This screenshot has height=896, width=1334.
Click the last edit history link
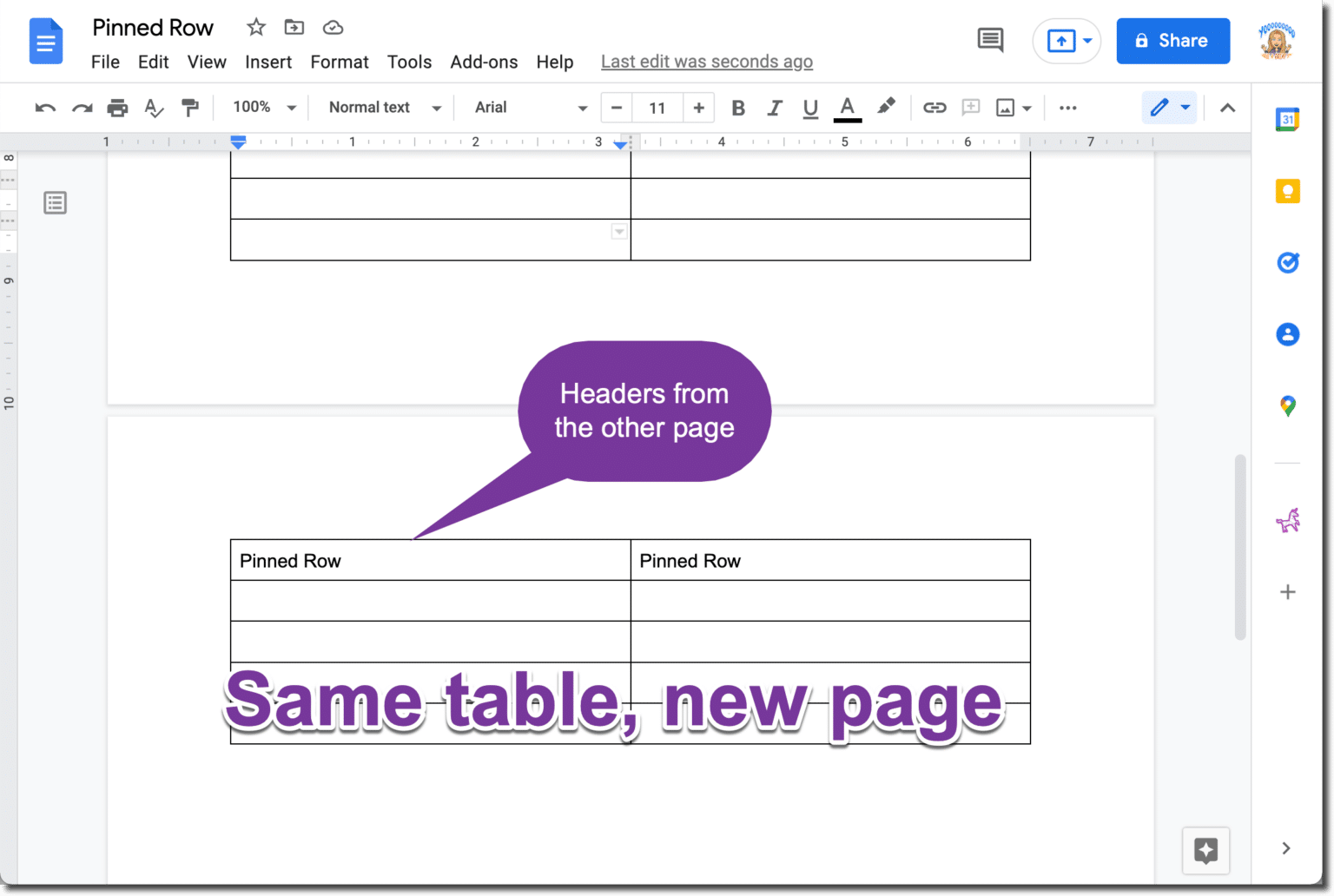[x=706, y=62]
